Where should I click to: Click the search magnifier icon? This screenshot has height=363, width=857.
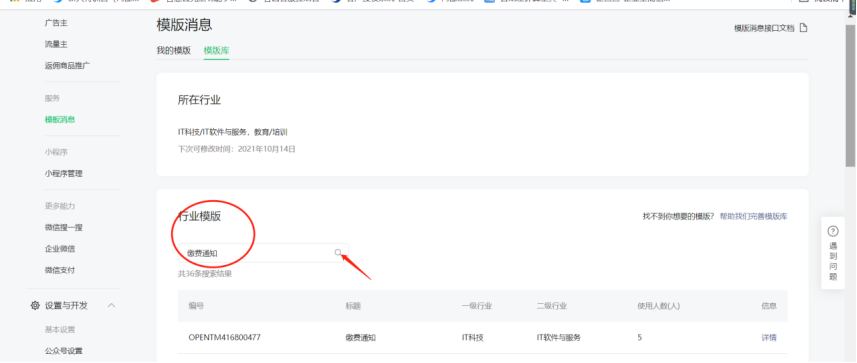point(338,252)
